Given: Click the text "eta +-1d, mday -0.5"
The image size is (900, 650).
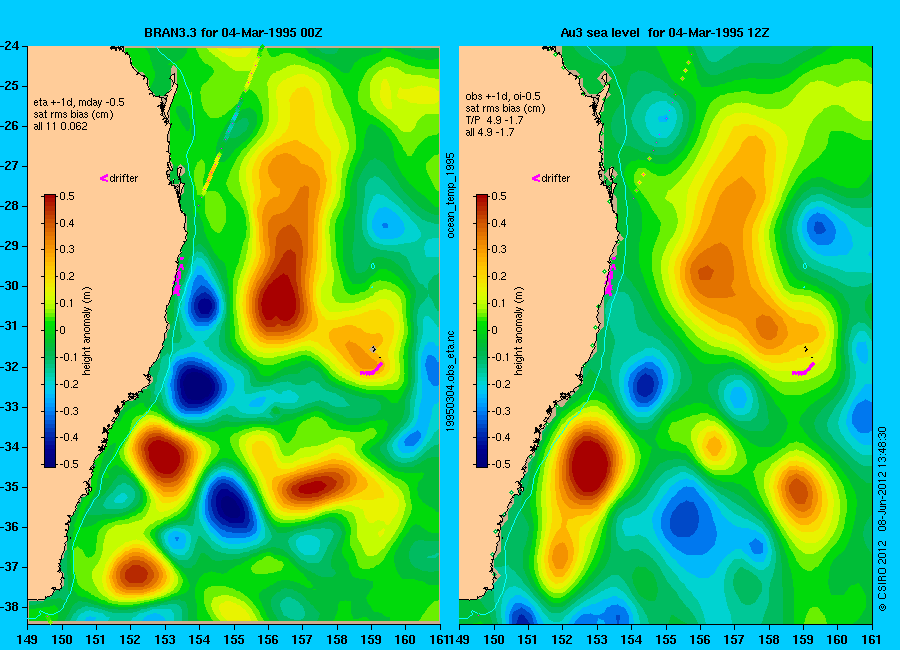Looking at the screenshot, I should point(79,102).
